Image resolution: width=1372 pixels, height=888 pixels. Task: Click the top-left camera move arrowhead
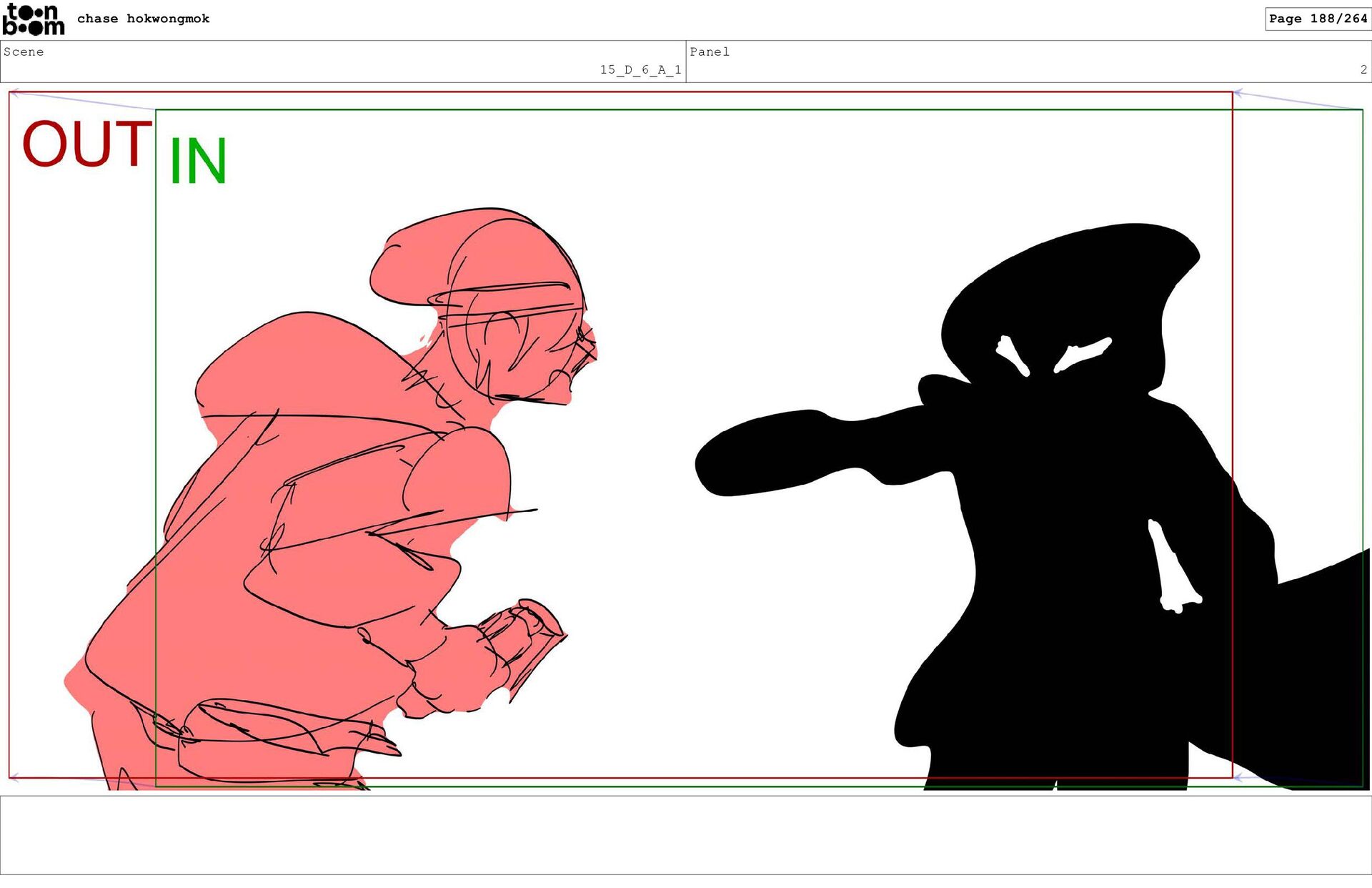(x=14, y=92)
